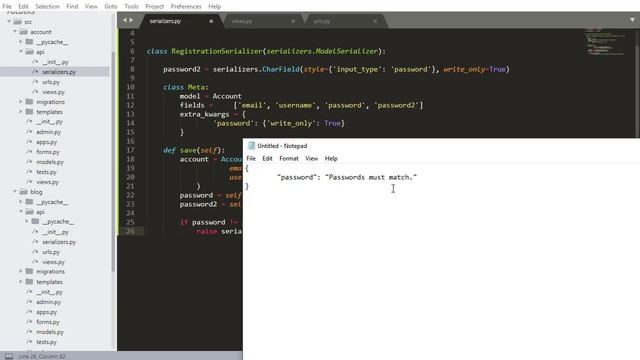640x360 pixels.
Task: Open the Goto menu
Action: pyautogui.click(x=111, y=6)
